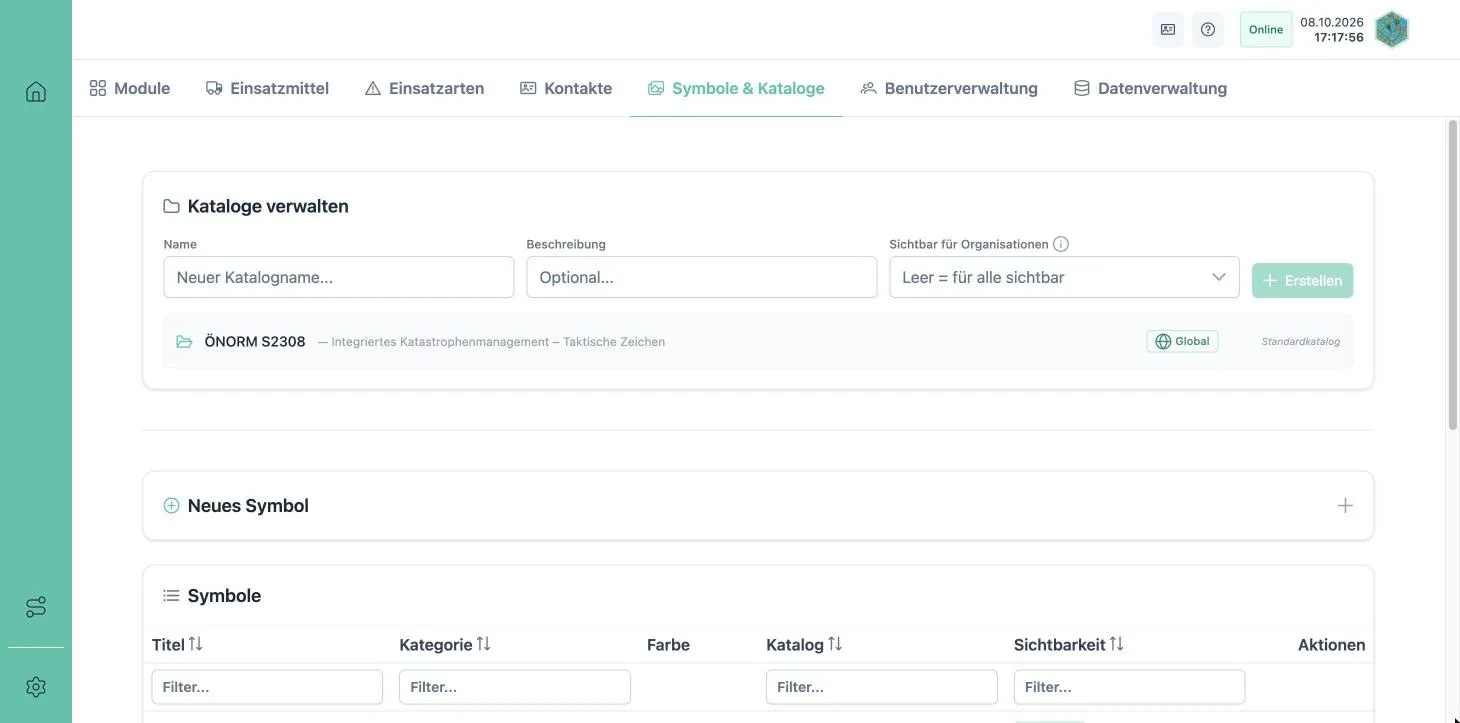Click the Erstellen button
The height and width of the screenshot is (723, 1460).
tap(1302, 280)
